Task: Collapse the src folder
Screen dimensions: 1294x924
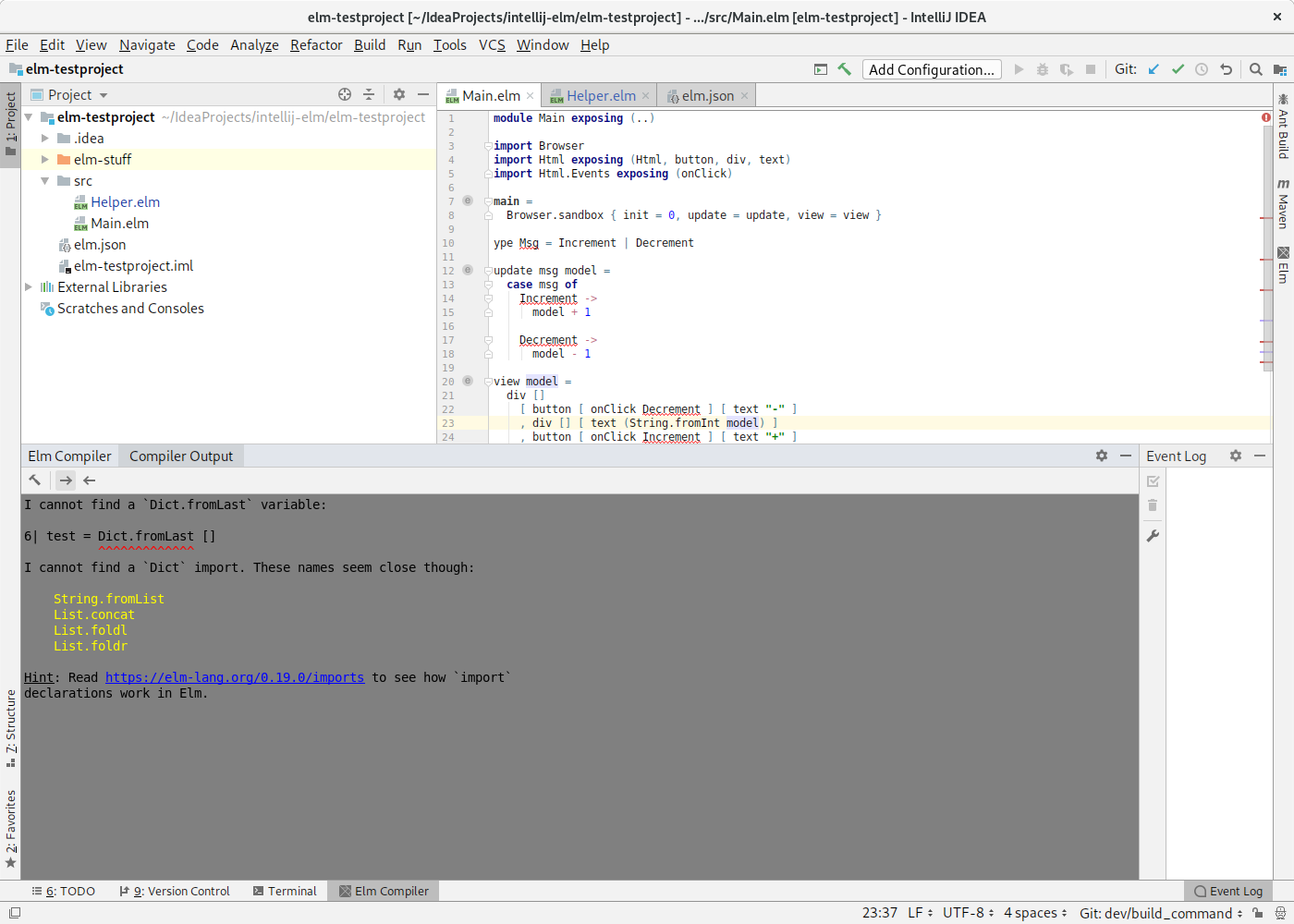Action: tap(44, 180)
